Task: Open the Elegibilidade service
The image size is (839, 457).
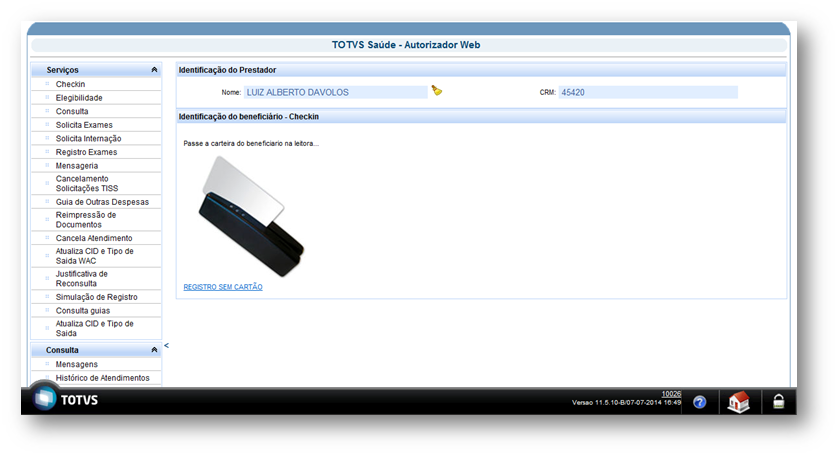Action: tap(79, 98)
